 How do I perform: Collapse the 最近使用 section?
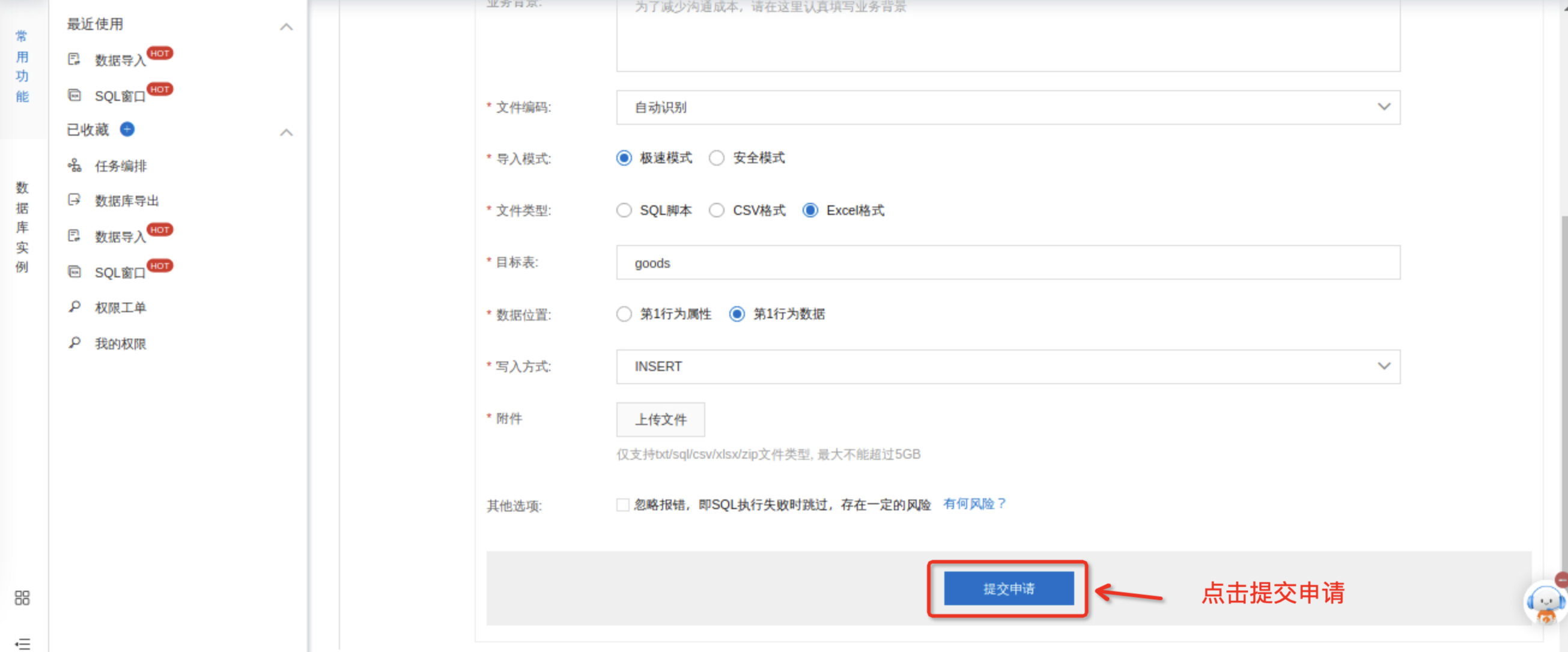(x=286, y=27)
